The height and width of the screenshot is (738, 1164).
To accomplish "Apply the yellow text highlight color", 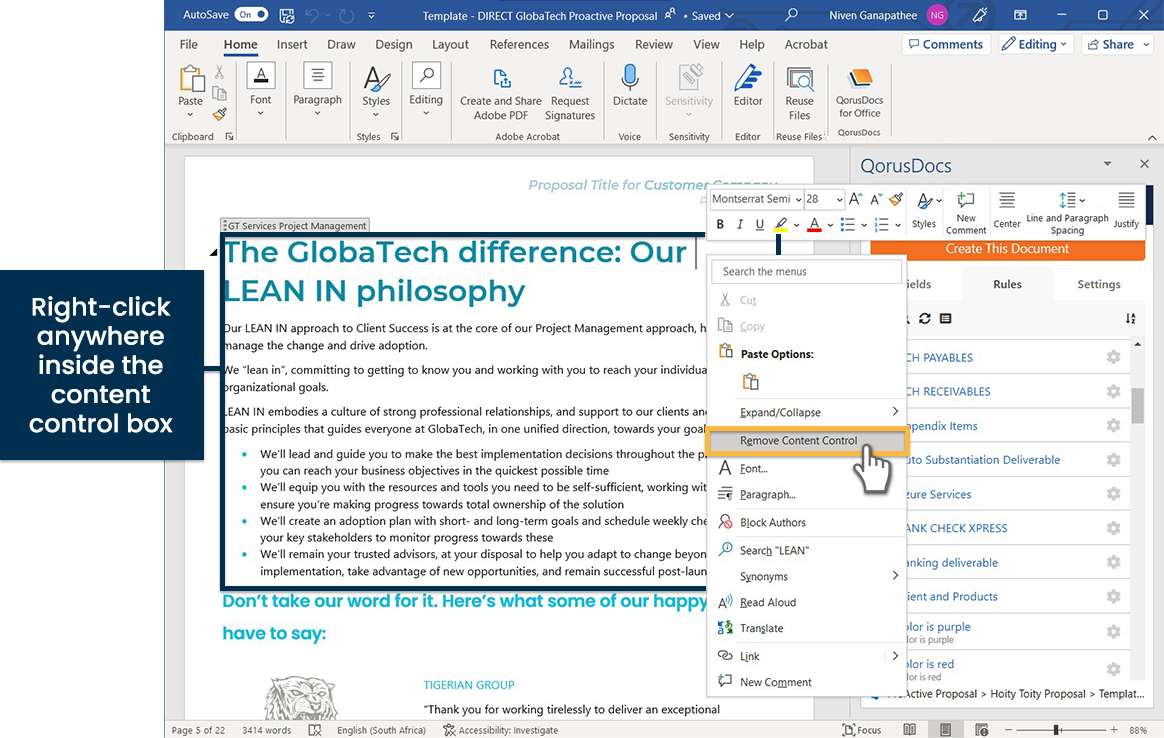I will (x=780, y=224).
